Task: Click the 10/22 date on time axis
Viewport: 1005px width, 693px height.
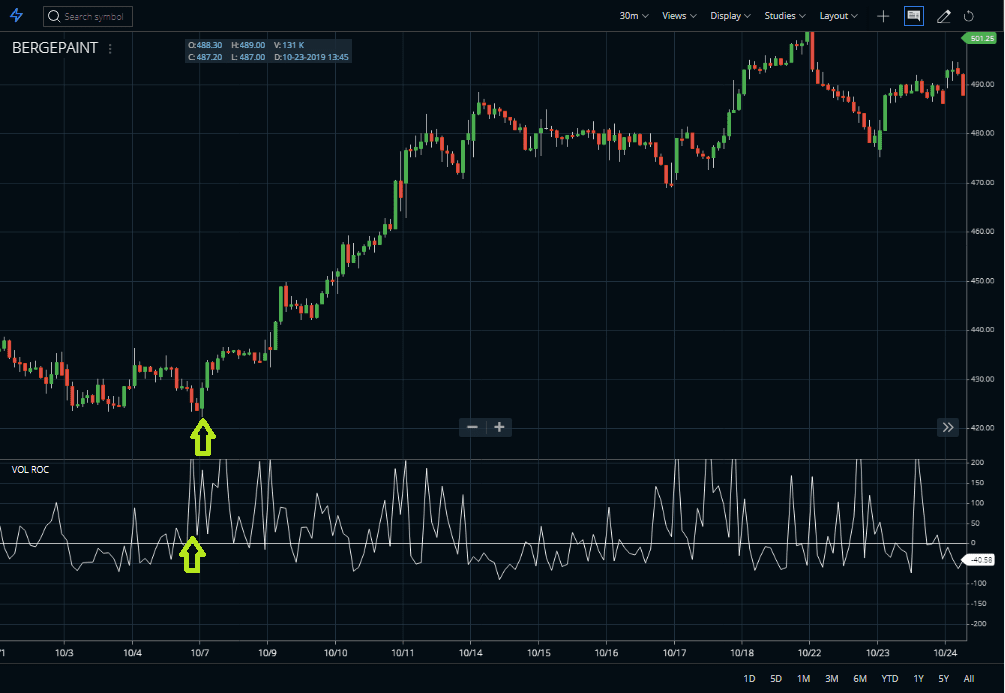Action: 810,653
